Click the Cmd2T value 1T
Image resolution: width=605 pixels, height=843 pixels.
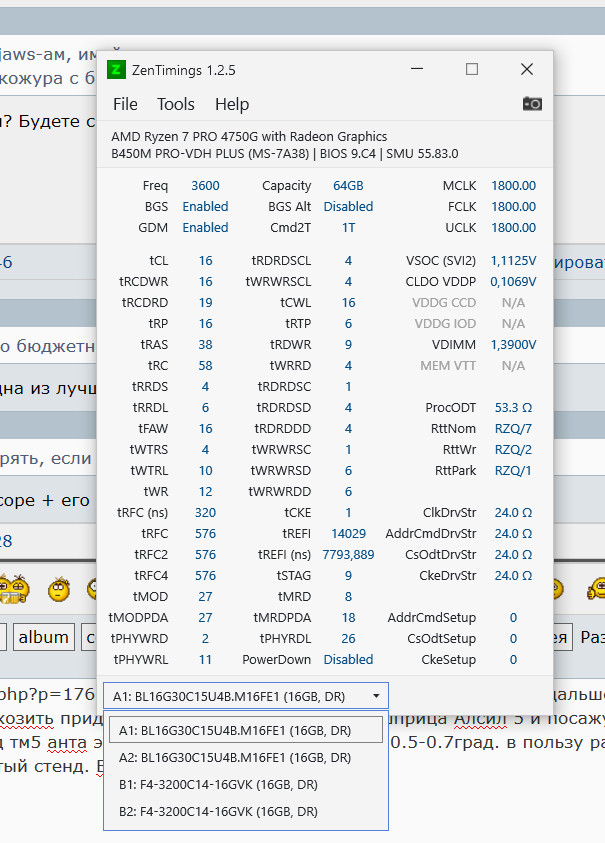[348, 227]
